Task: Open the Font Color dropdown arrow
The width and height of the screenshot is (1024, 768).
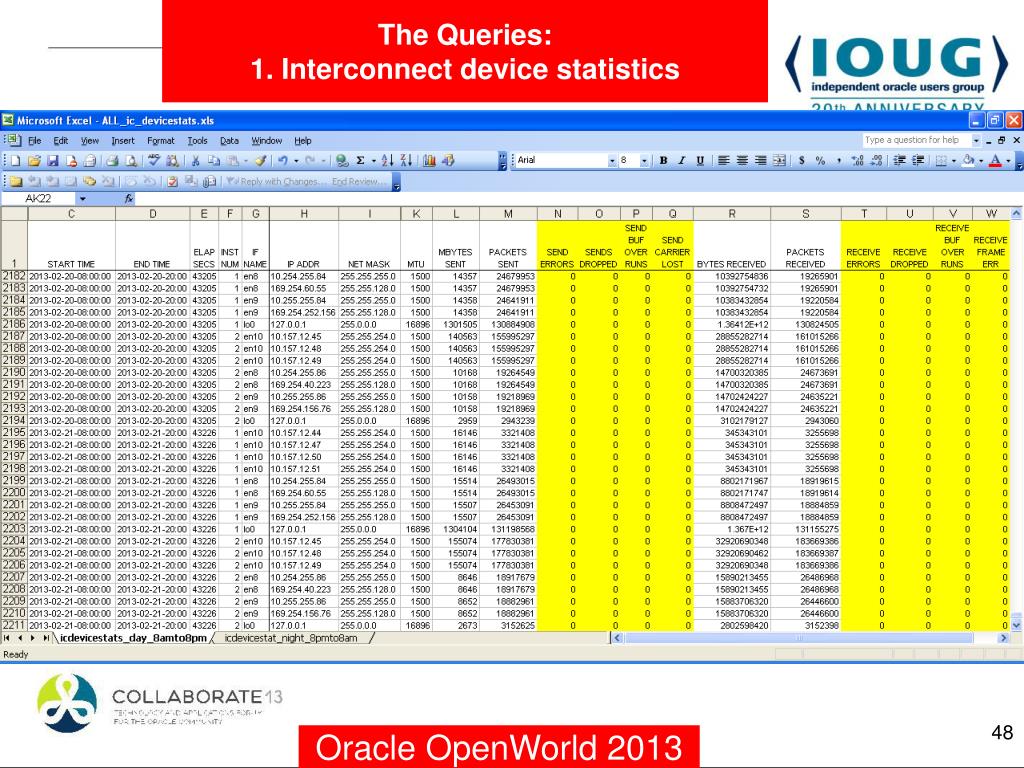Action: point(1008,161)
